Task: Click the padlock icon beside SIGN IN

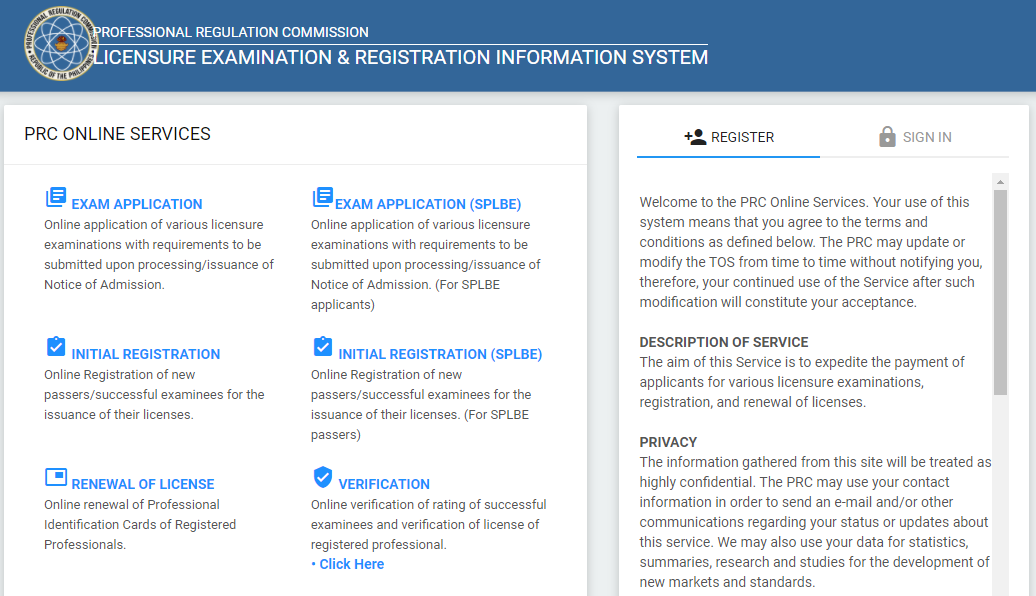Action: click(886, 136)
